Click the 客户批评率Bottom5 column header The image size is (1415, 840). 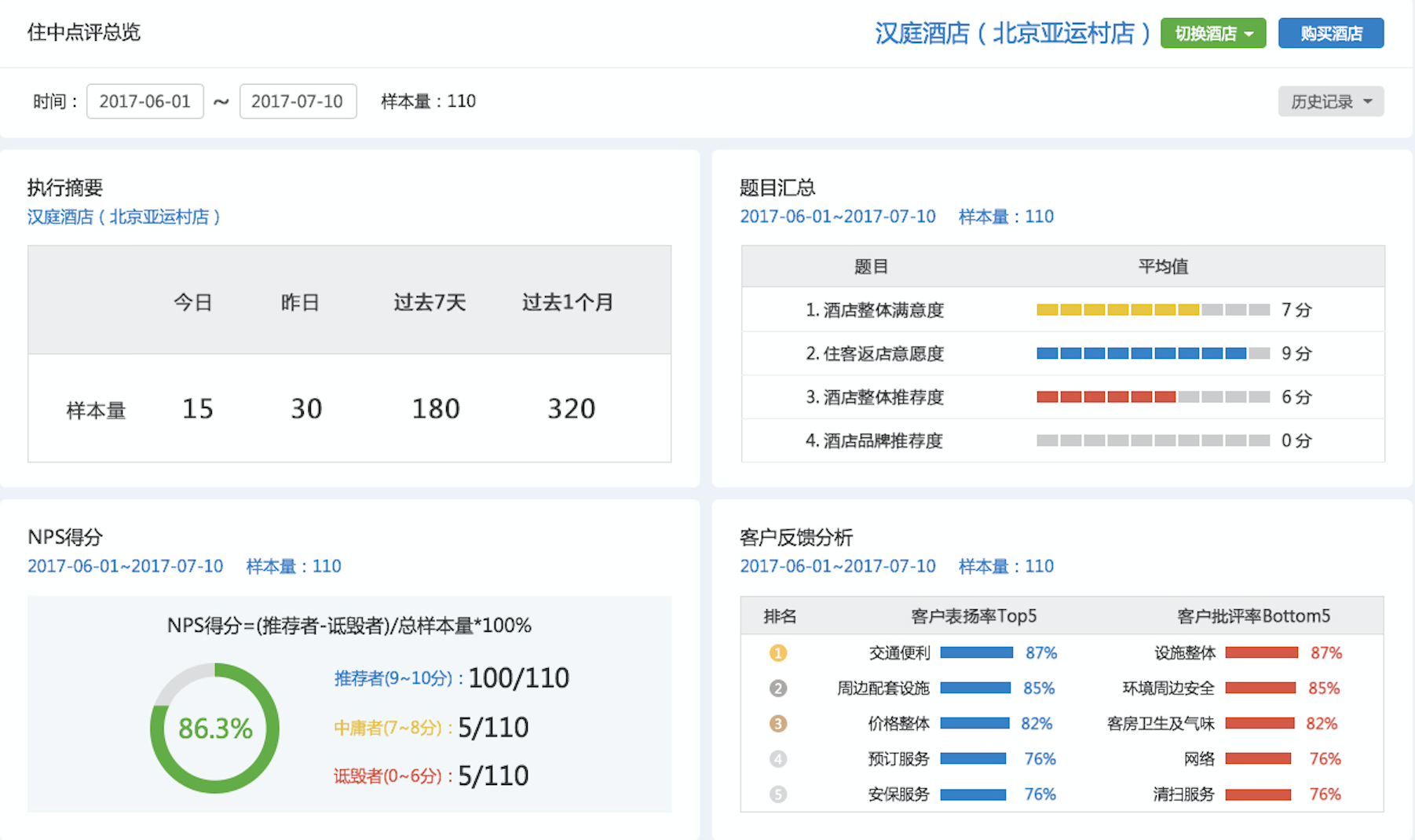click(x=1253, y=616)
